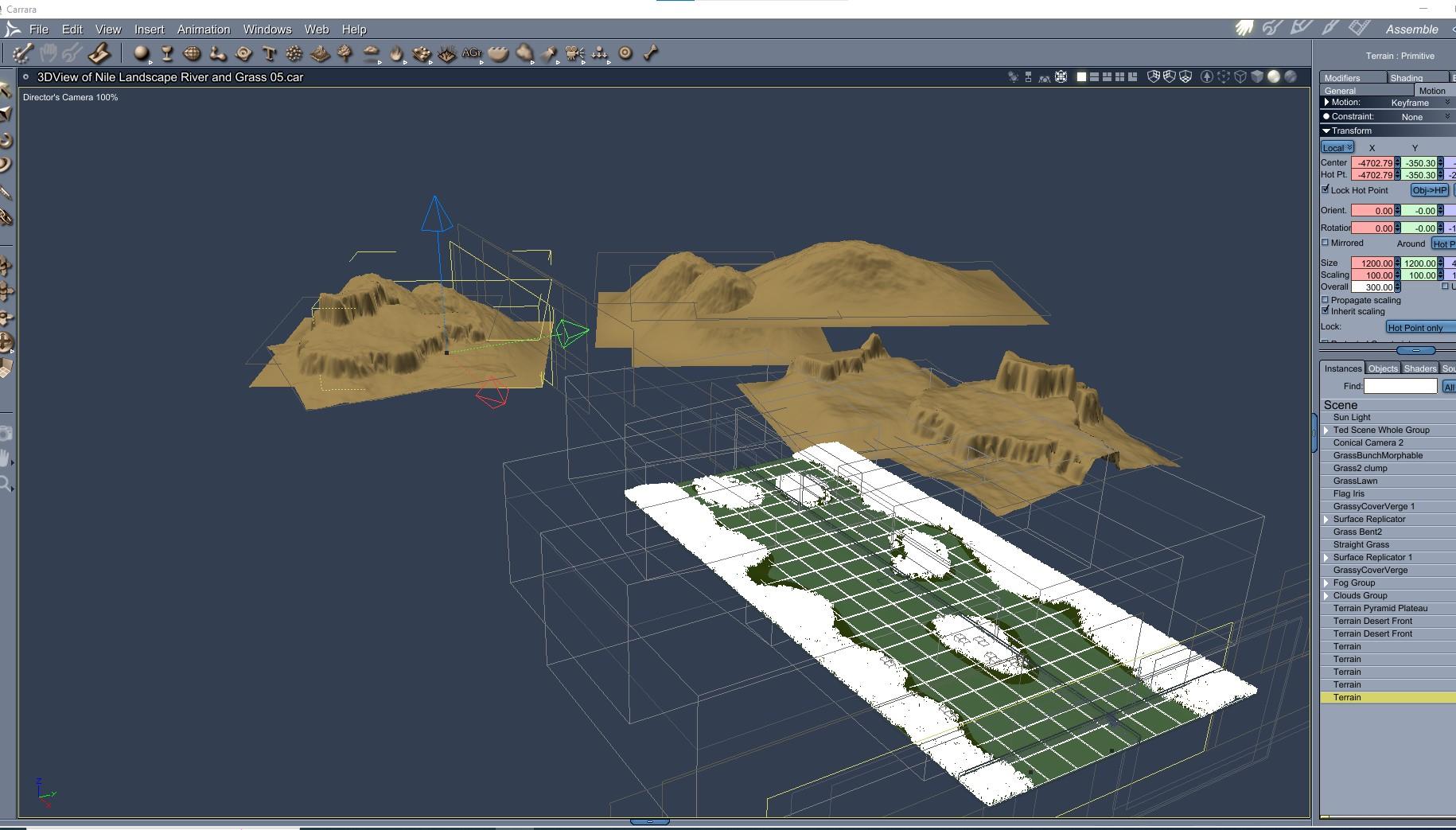
Task: Collapse the Transform section
Action: pos(1326,131)
